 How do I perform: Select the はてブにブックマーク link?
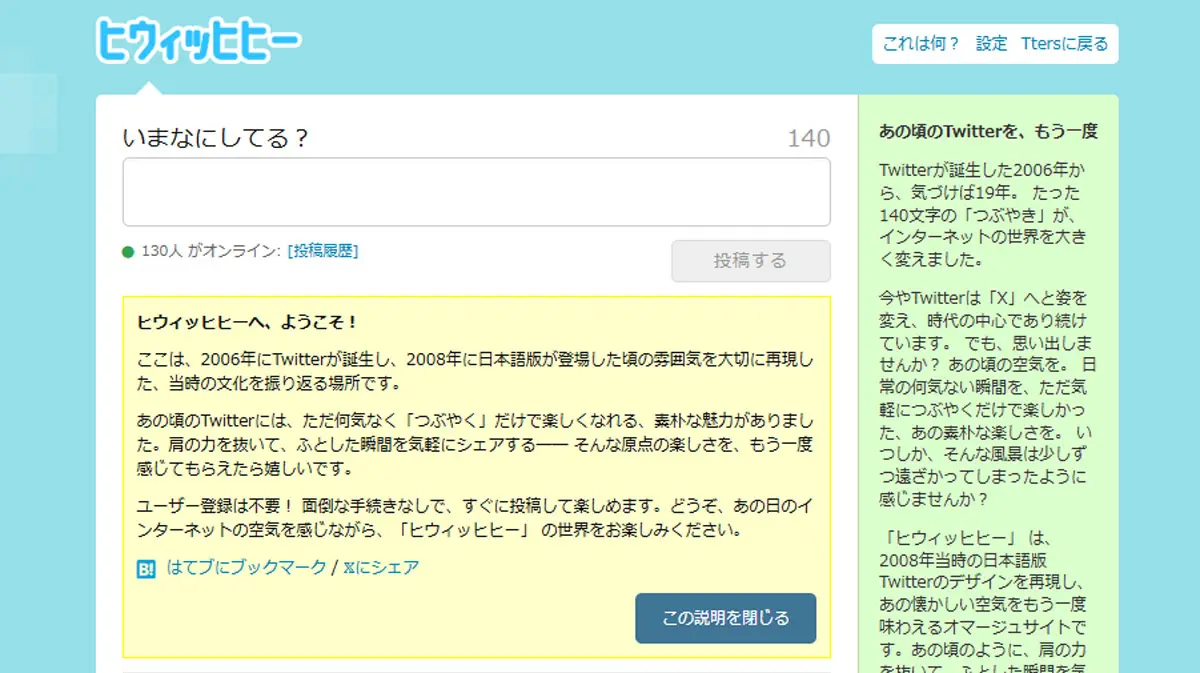click(247, 567)
